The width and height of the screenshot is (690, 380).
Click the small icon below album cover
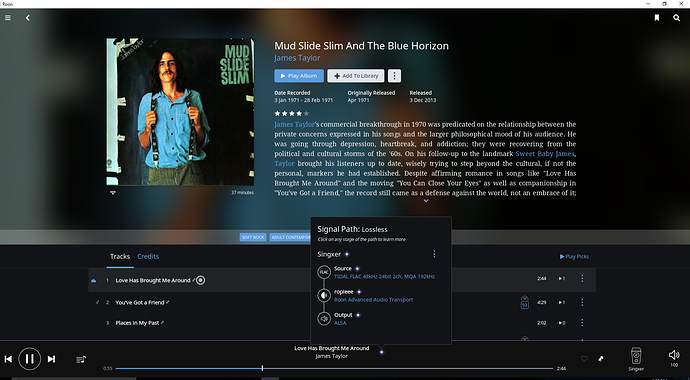pos(113,193)
